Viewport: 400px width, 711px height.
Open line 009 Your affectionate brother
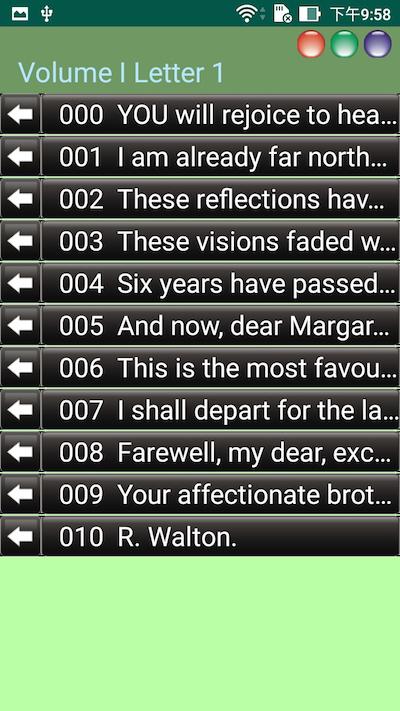(220, 494)
